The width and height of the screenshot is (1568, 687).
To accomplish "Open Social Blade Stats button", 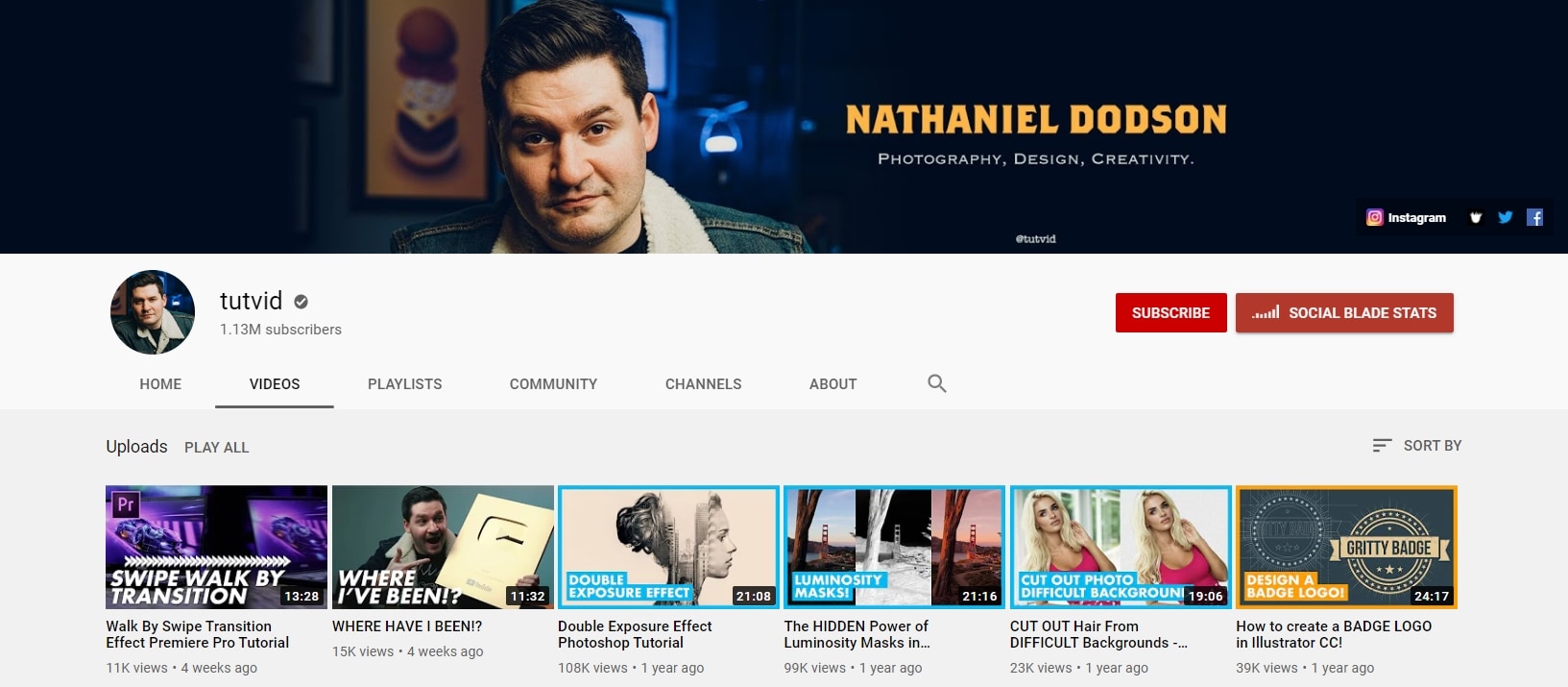I will pyautogui.click(x=1344, y=312).
